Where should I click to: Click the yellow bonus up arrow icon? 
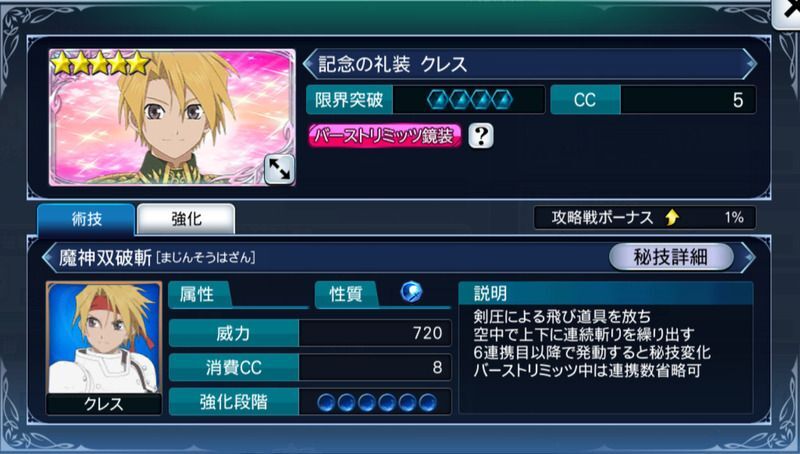click(672, 218)
